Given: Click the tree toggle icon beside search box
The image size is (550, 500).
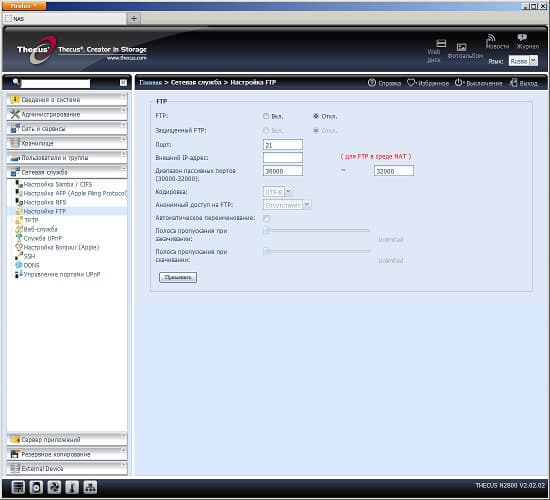Looking at the screenshot, I should (123, 82).
